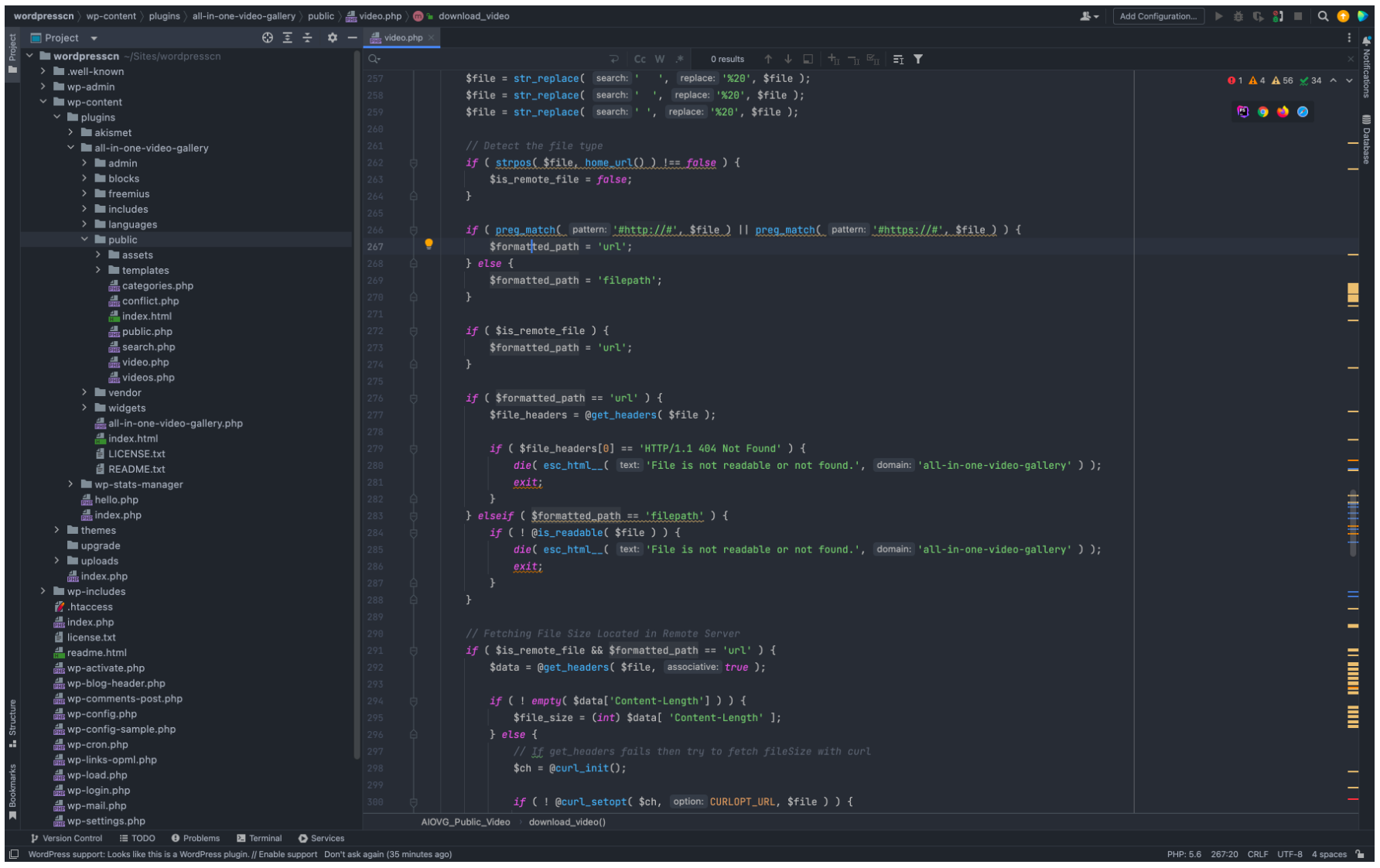1380x868 pixels.
Task: Open Project panel gear settings
Action: [332, 38]
